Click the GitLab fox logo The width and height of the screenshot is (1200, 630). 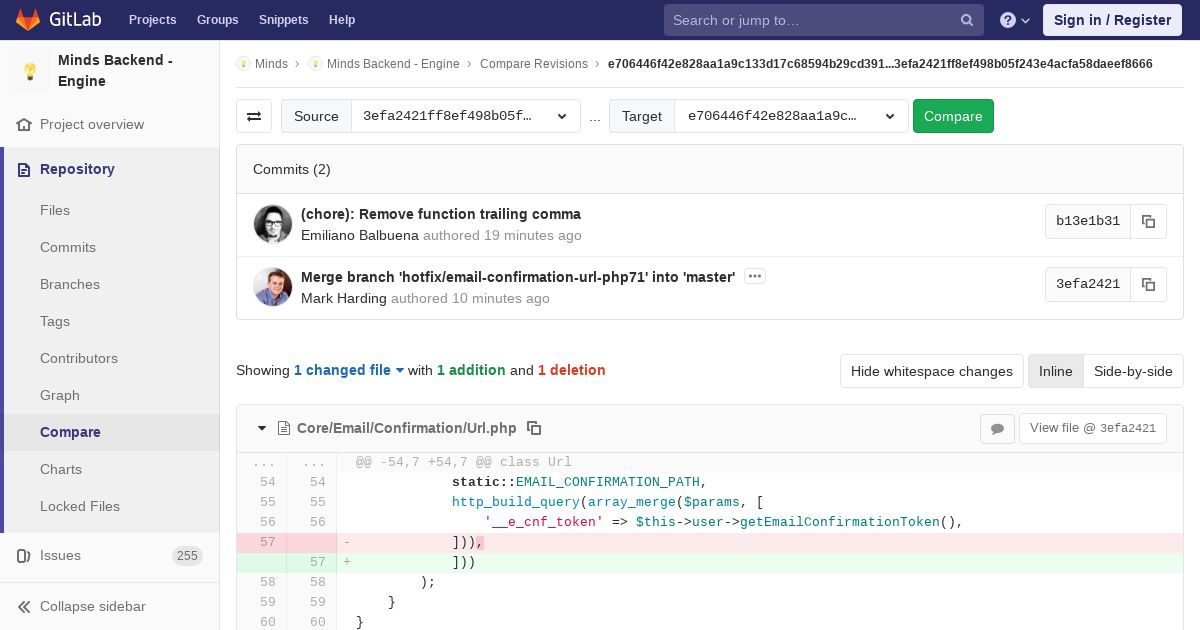[x=28, y=20]
